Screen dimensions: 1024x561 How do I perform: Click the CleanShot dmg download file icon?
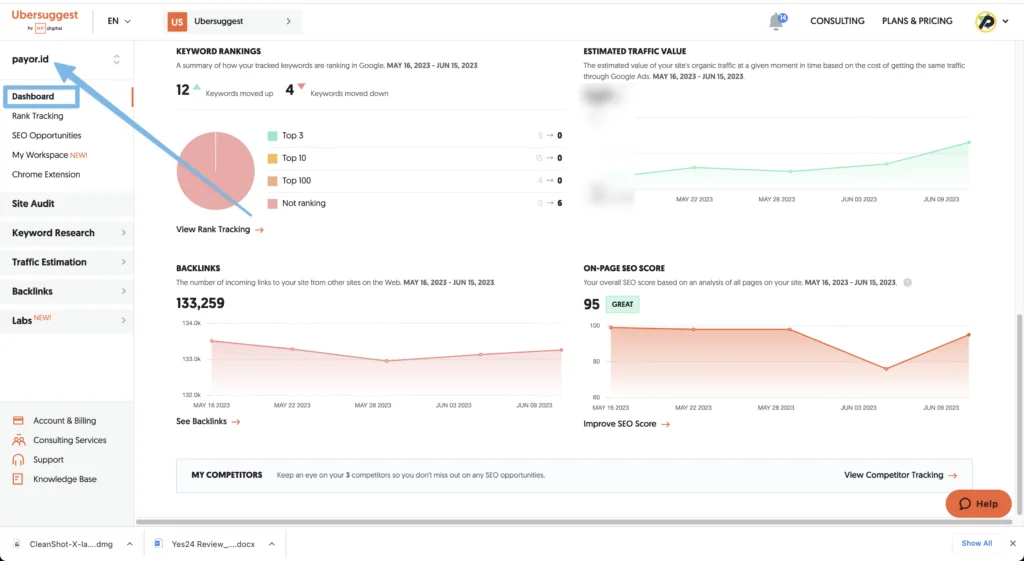click(x=17, y=543)
